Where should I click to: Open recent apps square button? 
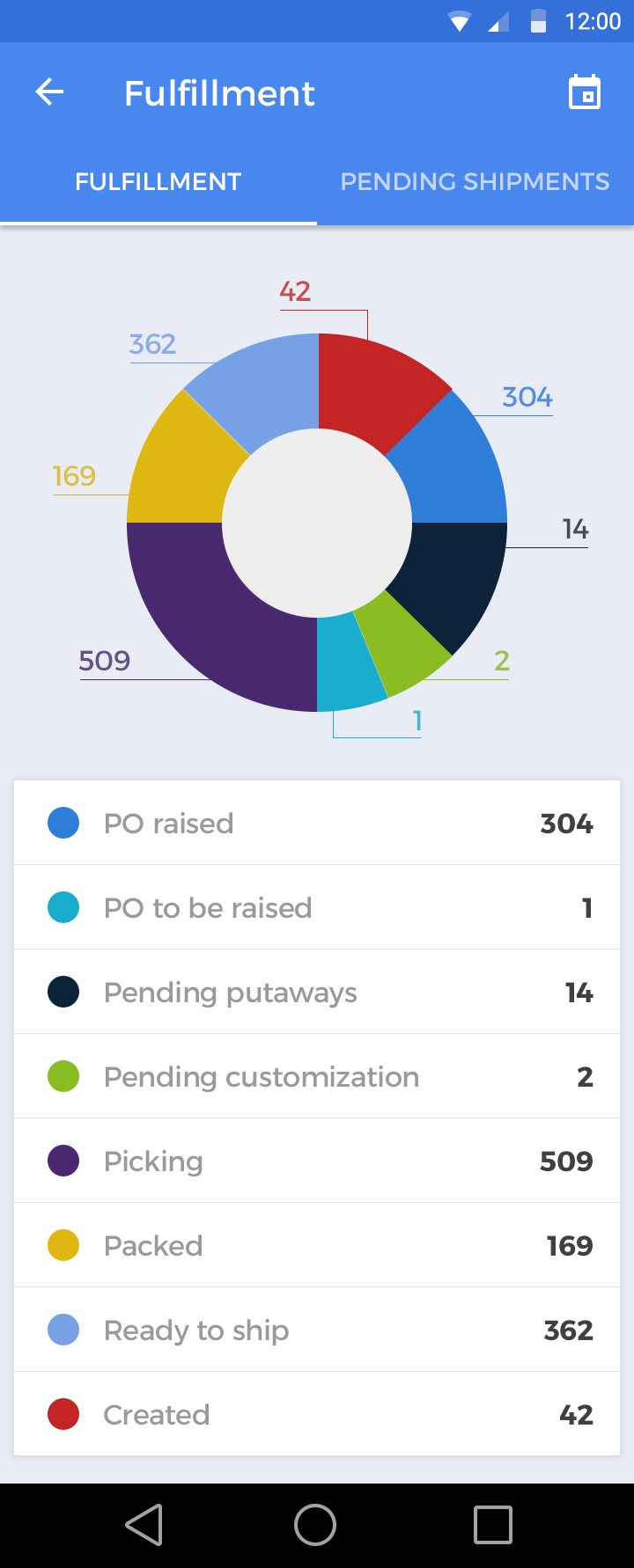pyautogui.click(x=492, y=1525)
